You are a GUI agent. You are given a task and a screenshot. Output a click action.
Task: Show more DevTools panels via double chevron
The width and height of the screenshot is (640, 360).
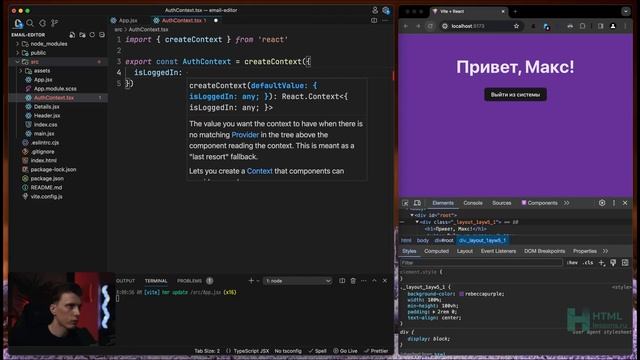pyautogui.click(x=567, y=203)
